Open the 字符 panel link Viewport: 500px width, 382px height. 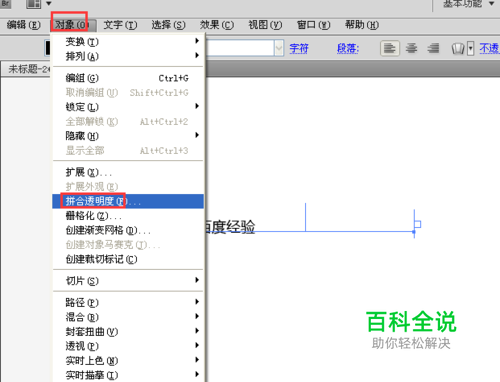pos(299,49)
